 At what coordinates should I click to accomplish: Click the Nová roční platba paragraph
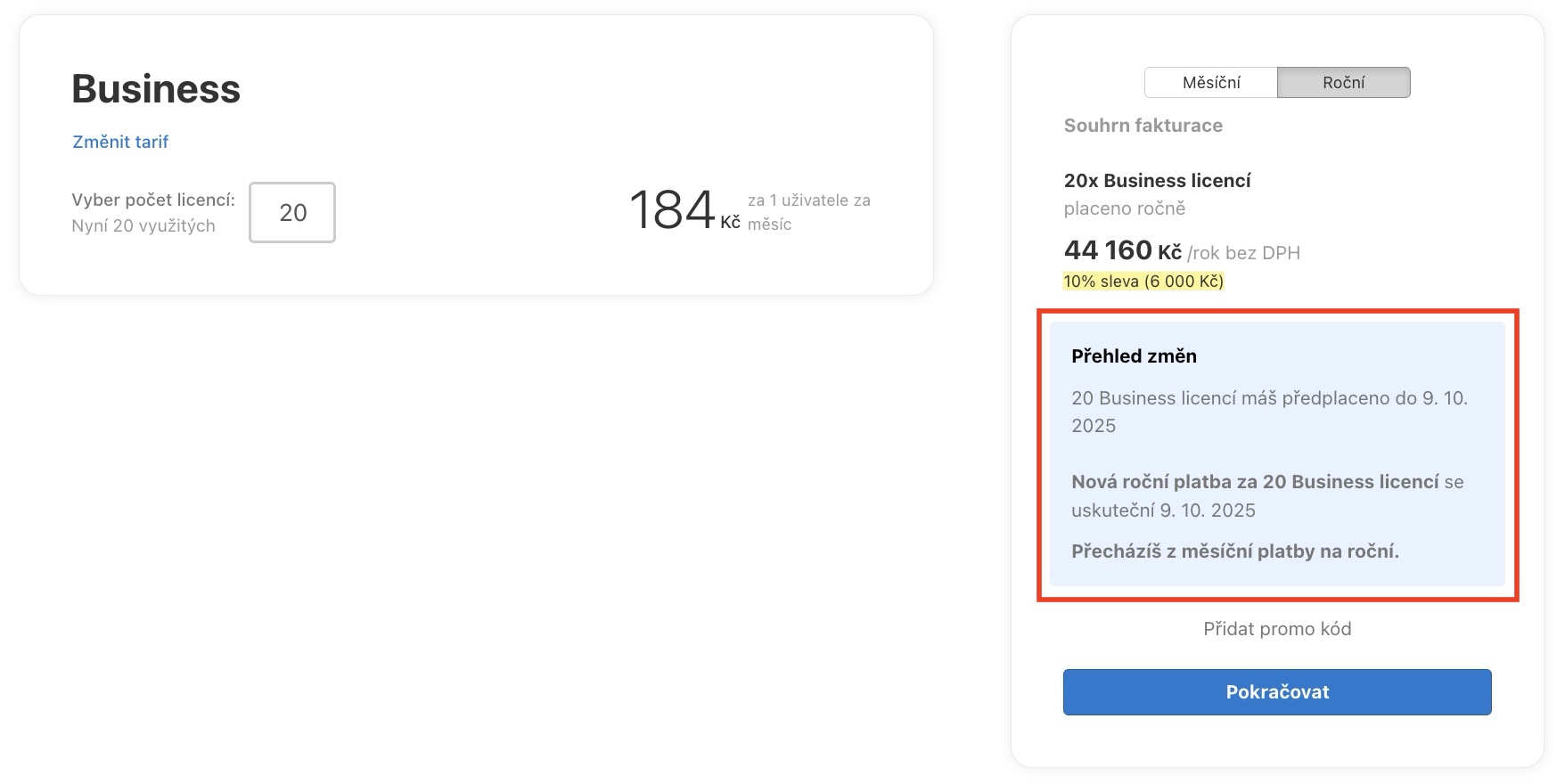pos(1267,496)
